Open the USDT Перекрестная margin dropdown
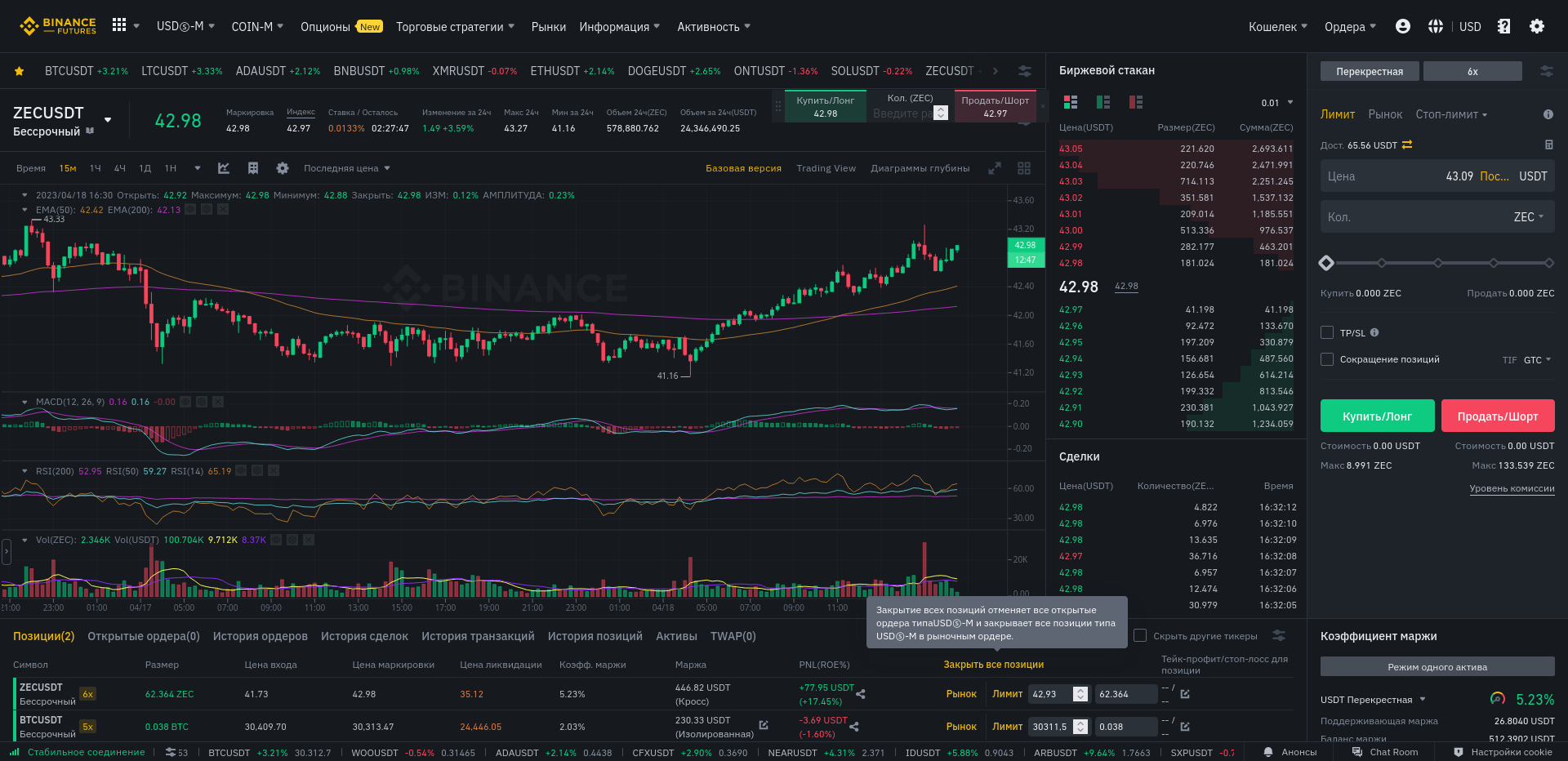The image size is (1568, 761). tap(1373, 700)
